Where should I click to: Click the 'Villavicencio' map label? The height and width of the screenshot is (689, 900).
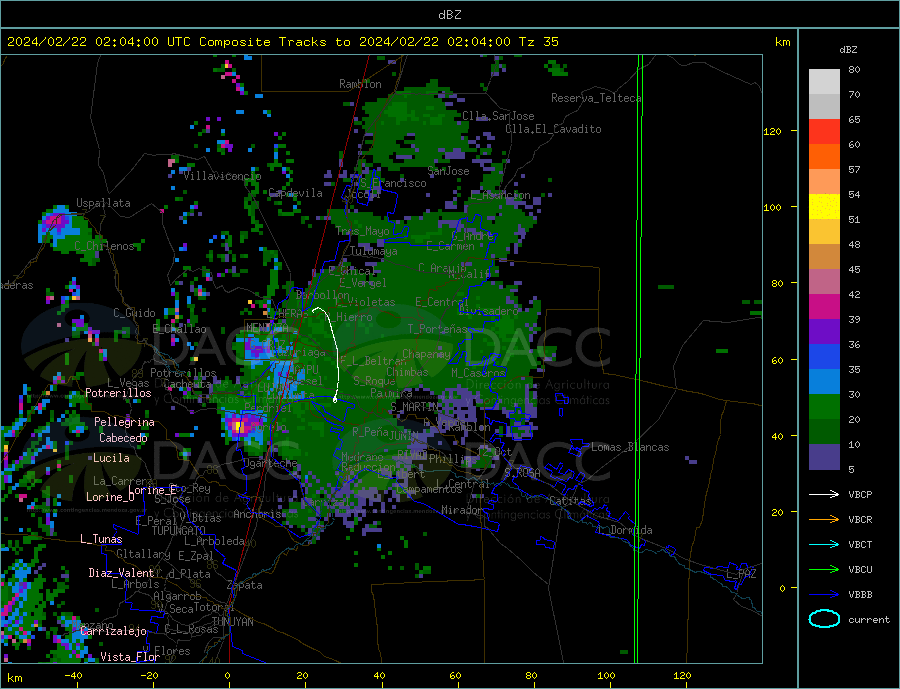tap(222, 176)
